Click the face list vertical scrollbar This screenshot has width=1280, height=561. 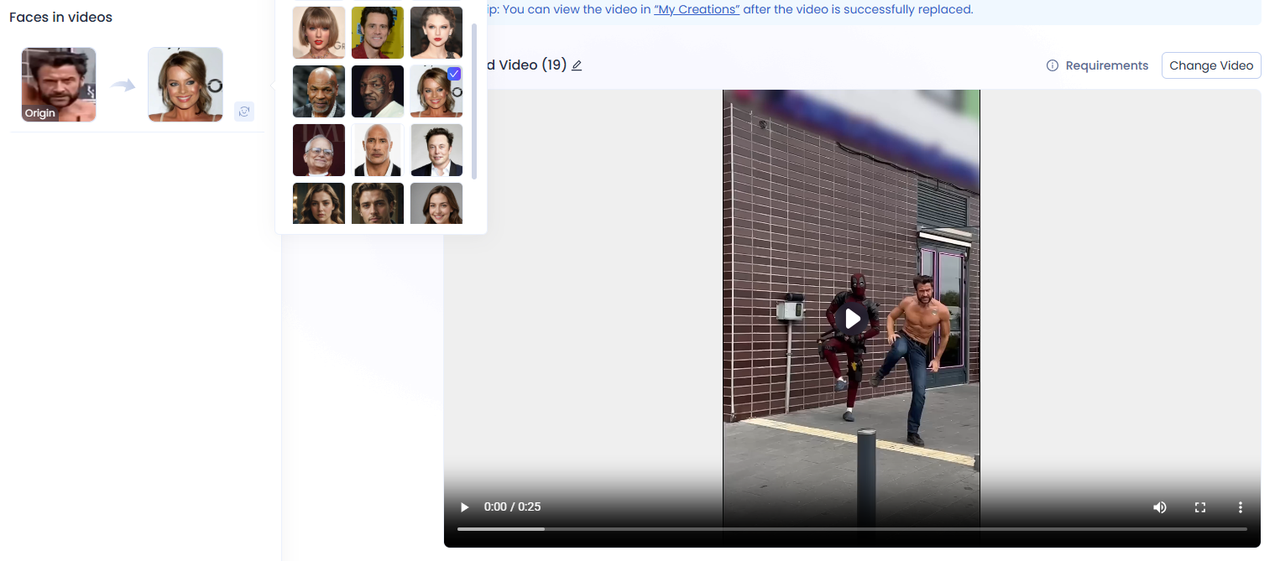(x=474, y=100)
